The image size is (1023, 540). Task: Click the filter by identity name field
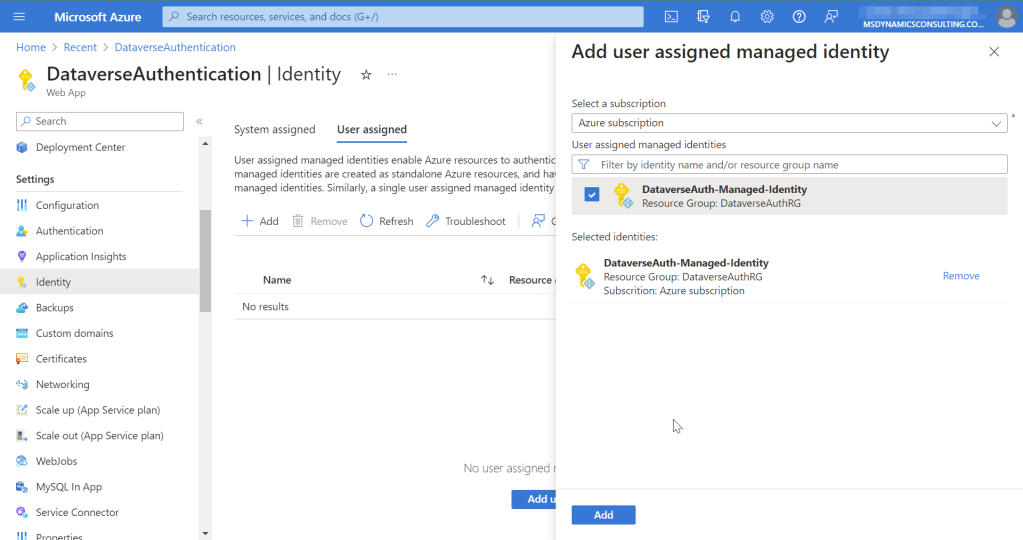tap(788, 165)
